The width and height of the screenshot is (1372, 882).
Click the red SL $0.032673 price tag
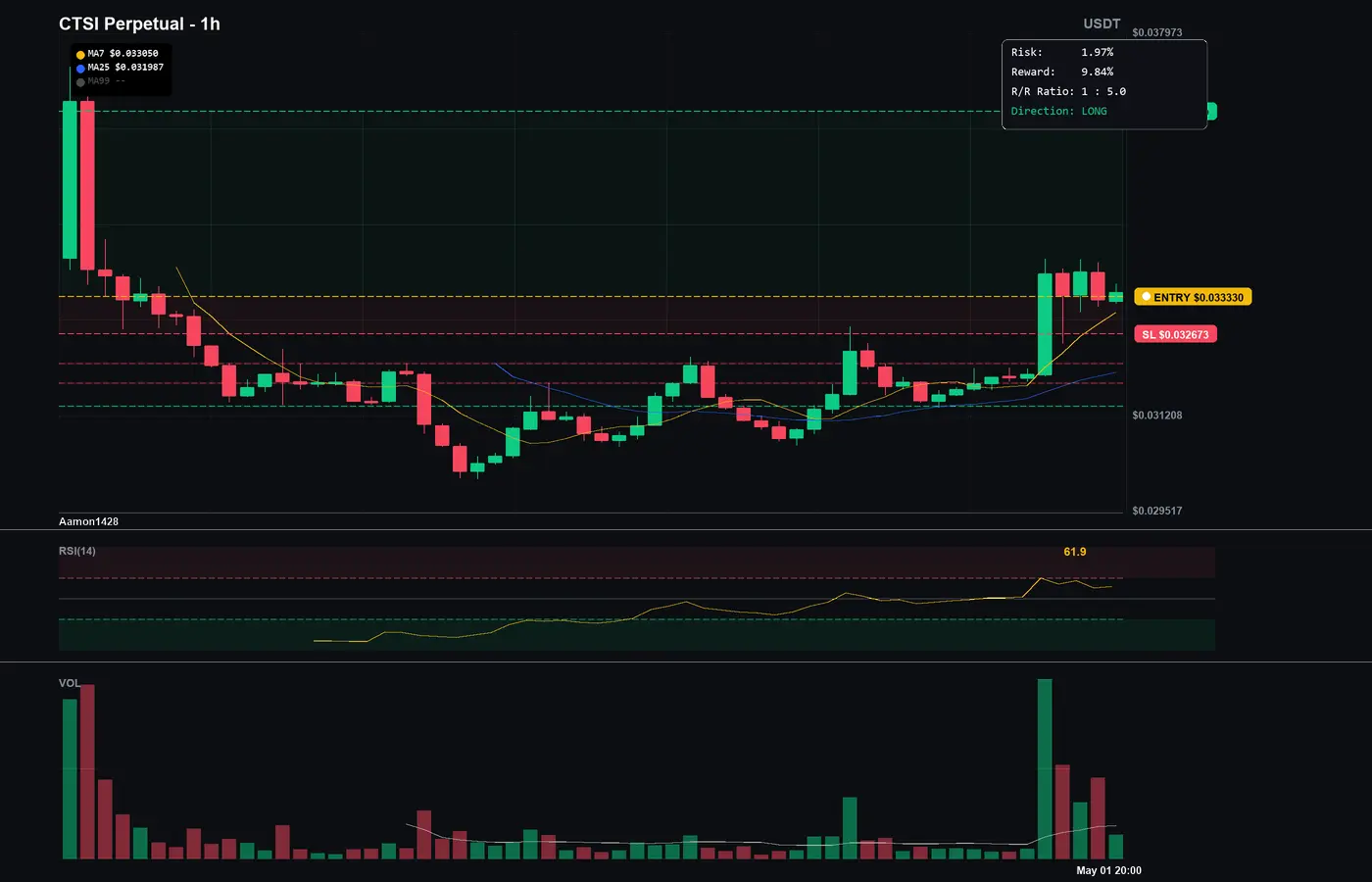point(1175,334)
